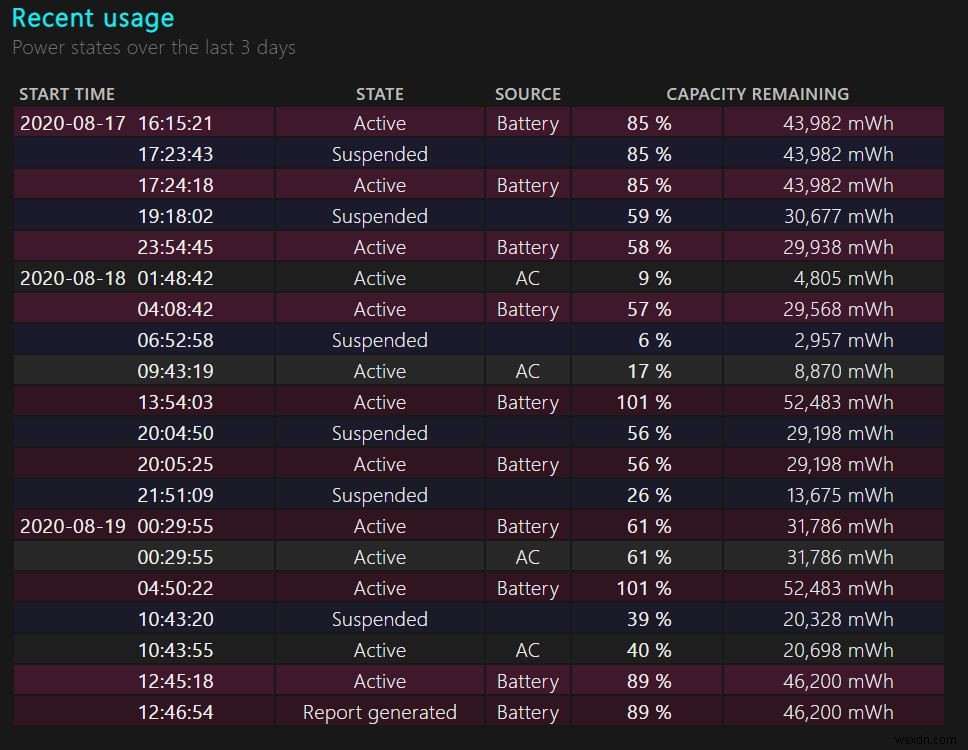Click the 59 % capacity value
Screen dimensions: 968x750
coord(649,216)
